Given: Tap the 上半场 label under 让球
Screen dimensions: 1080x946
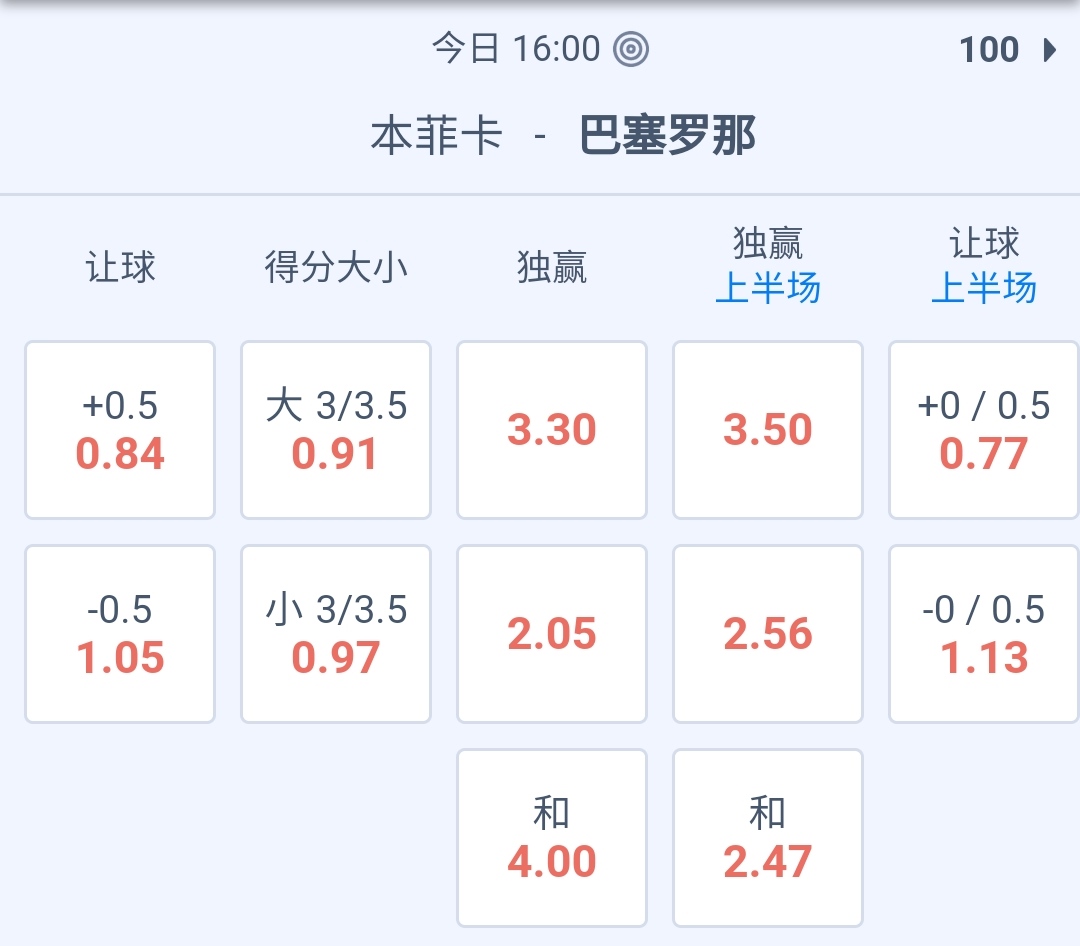Looking at the screenshot, I should pyautogui.click(x=984, y=289).
